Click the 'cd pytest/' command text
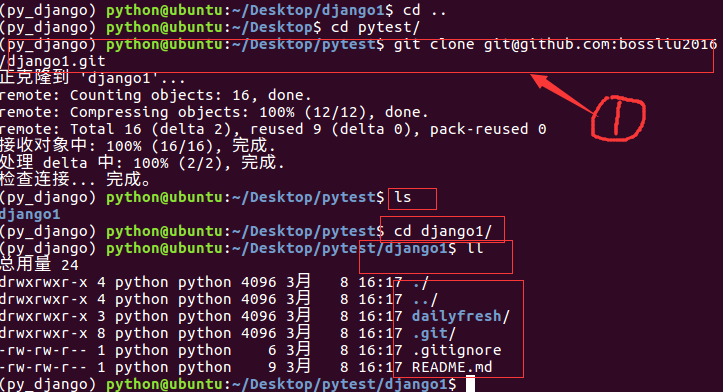 [x=375, y=27]
